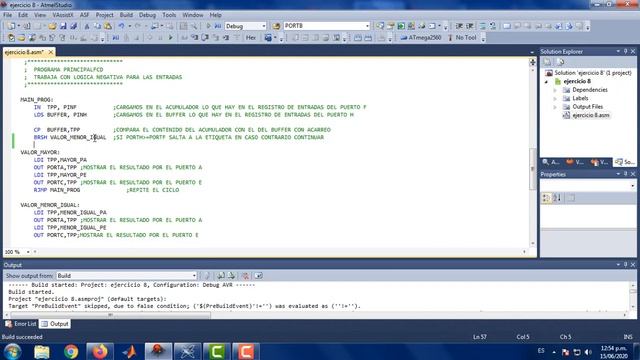Open the Edit menu

point(23,15)
